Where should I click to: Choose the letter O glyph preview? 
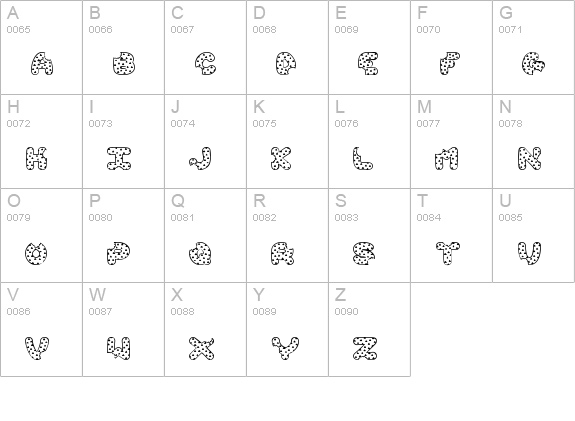(36, 253)
